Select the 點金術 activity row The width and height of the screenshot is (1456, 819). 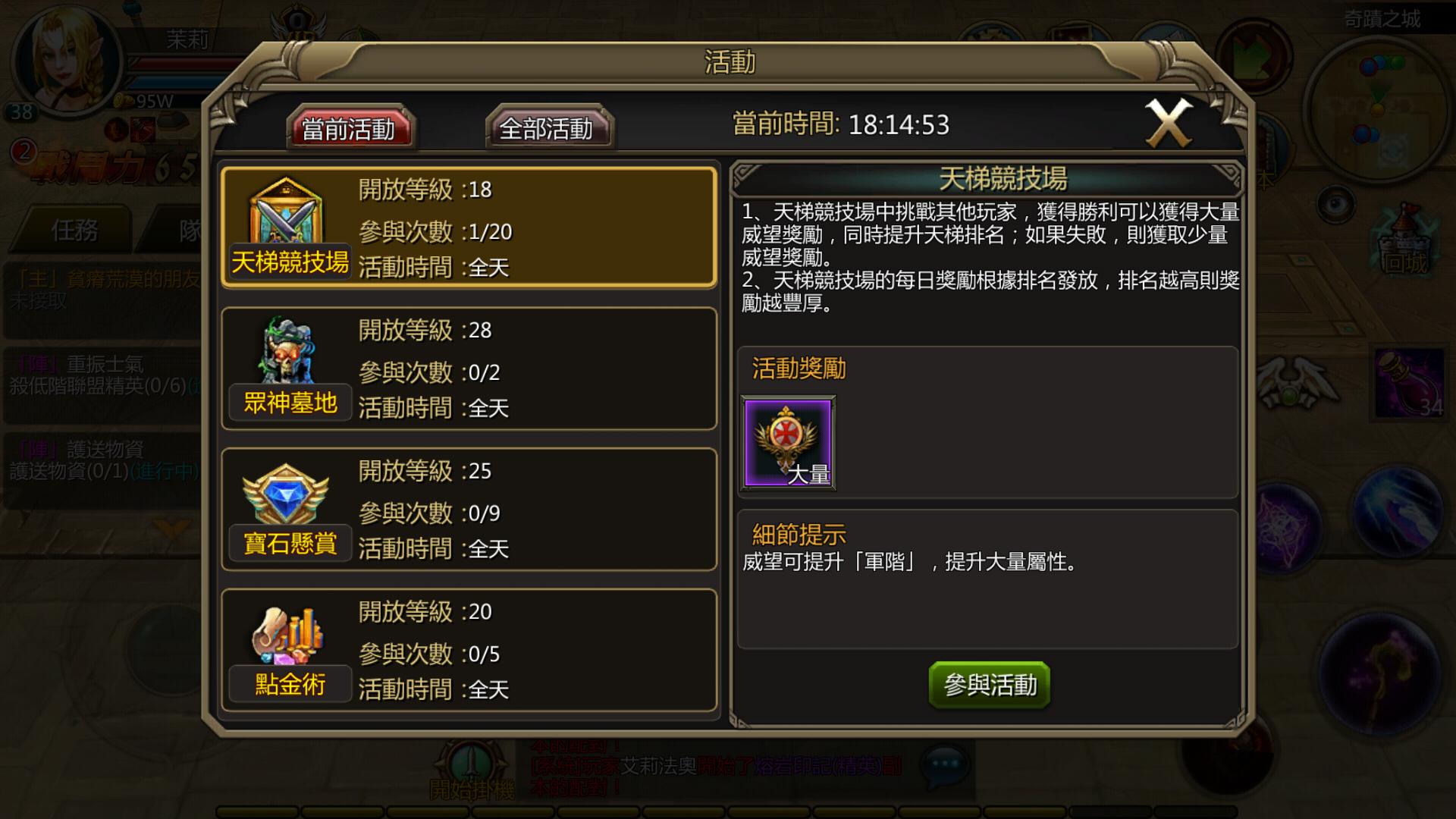tap(469, 651)
